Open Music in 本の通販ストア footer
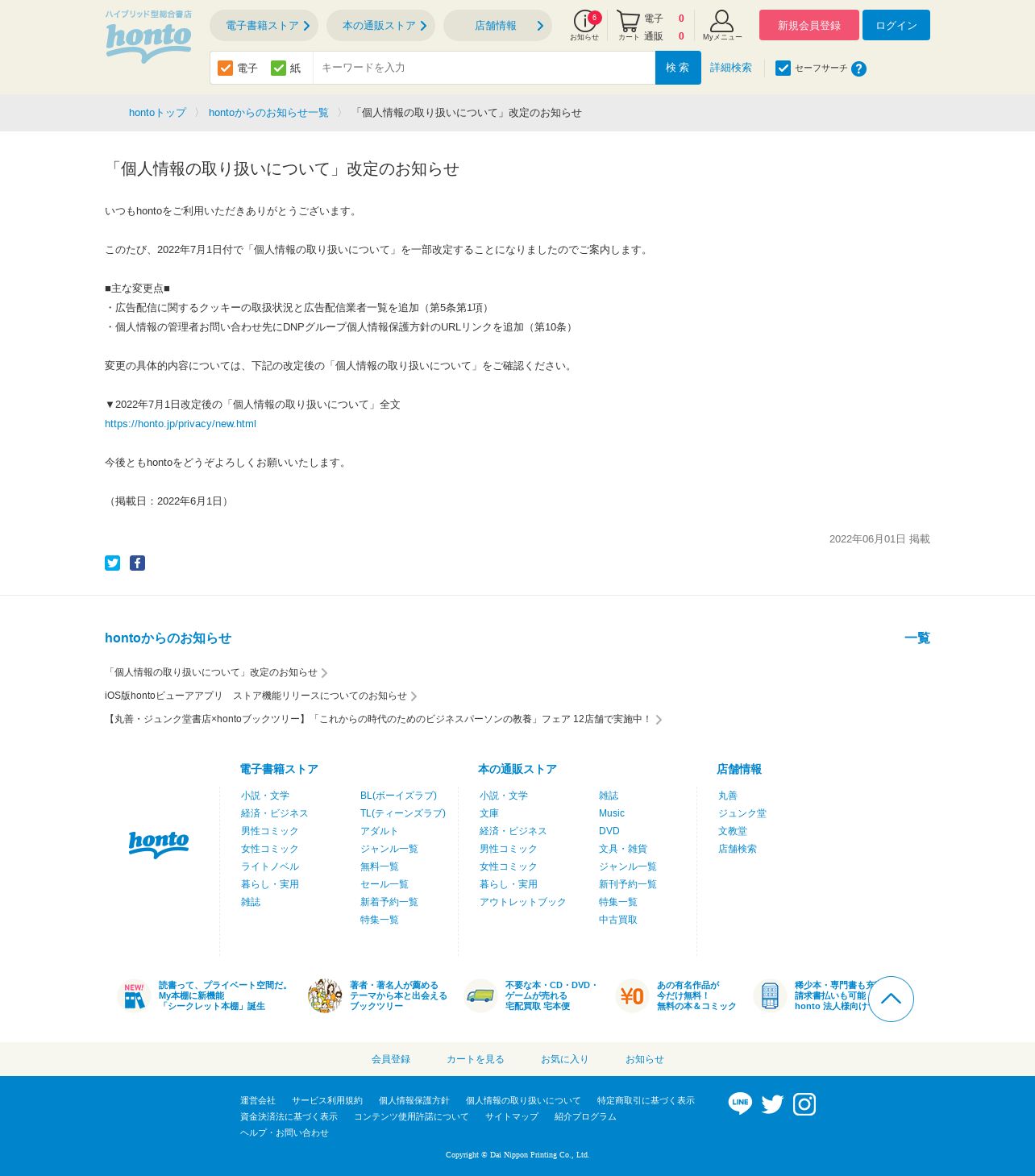This screenshot has height=1176, width=1035. tap(612, 813)
